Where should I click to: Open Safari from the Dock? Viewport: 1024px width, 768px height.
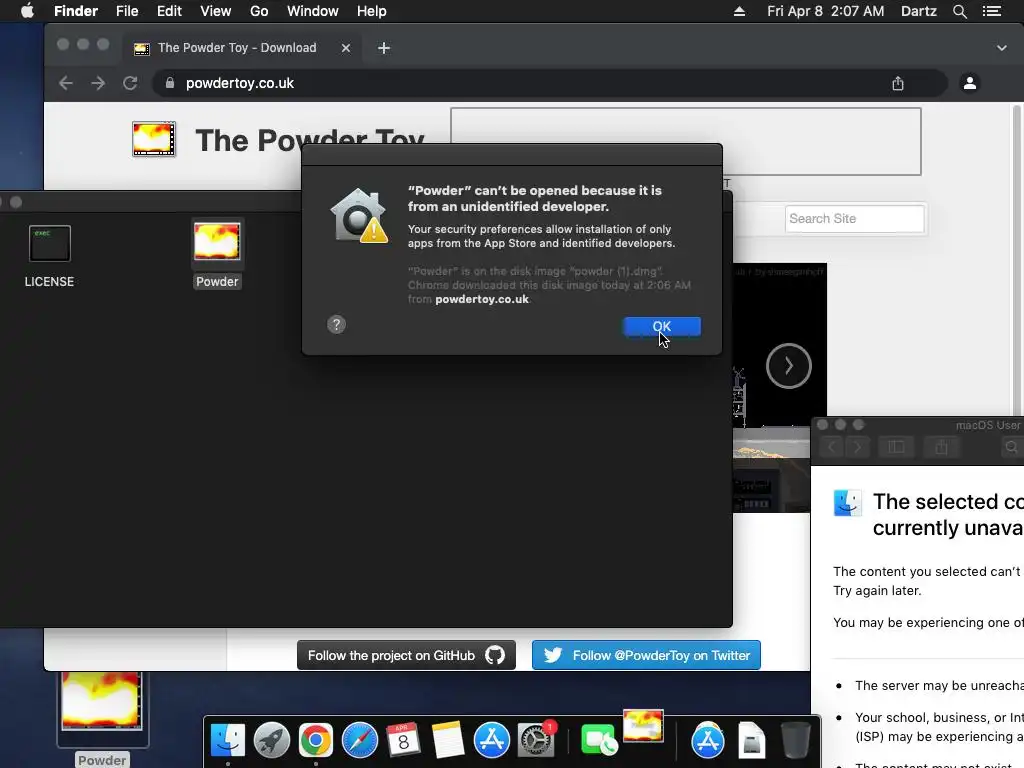(x=360, y=741)
